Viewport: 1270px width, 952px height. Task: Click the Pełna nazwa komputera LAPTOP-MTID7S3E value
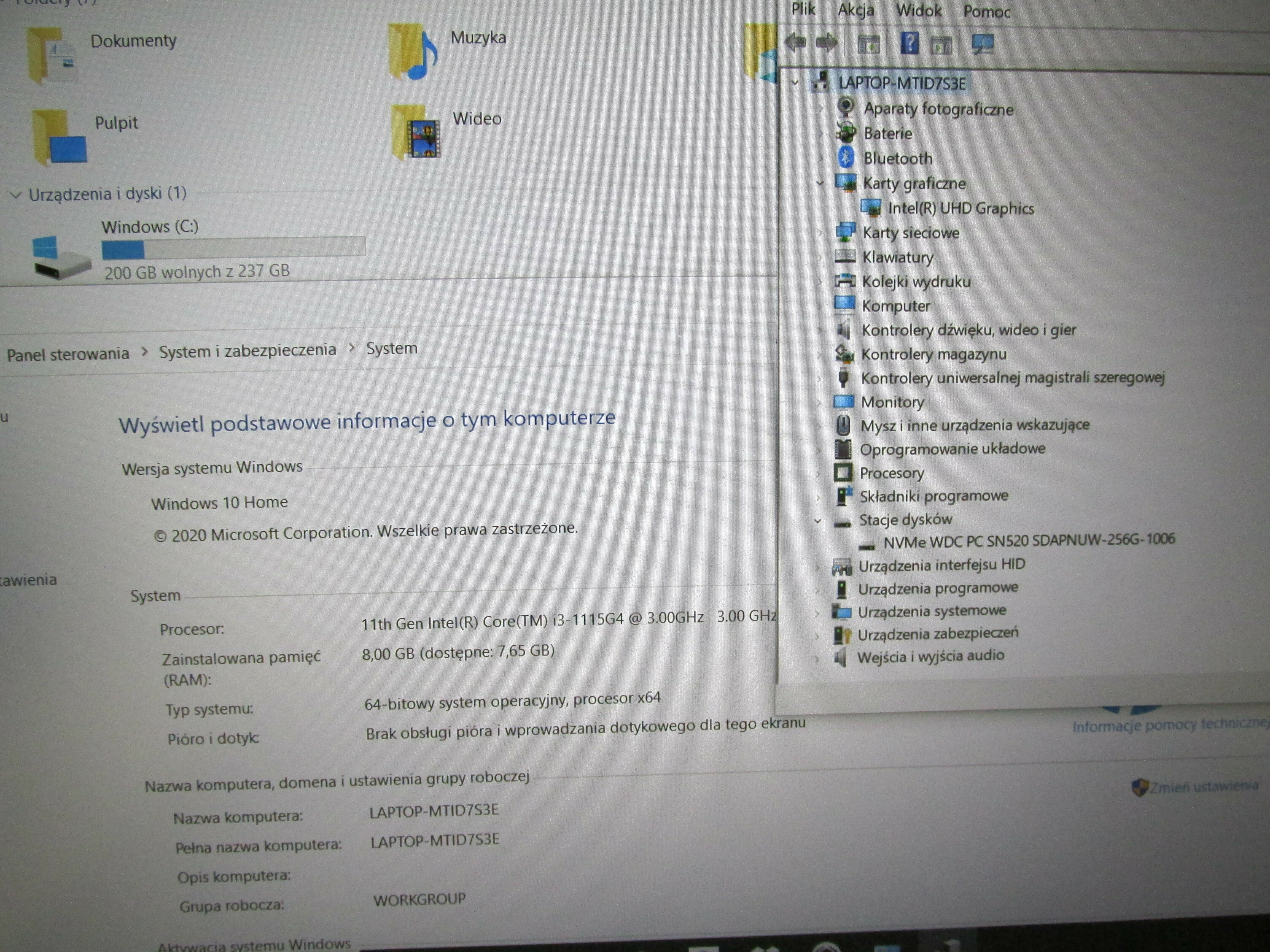click(x=435, y=841)
